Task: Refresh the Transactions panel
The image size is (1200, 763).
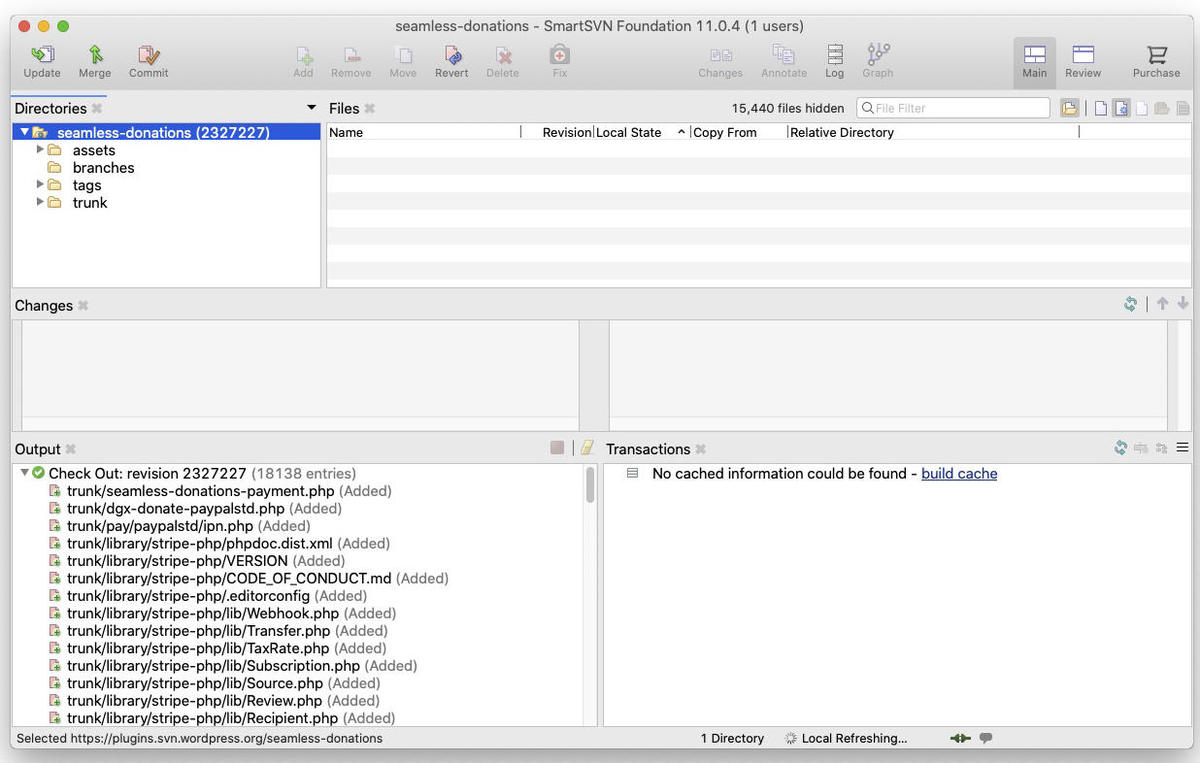Action: click(x=1121, y=448)
